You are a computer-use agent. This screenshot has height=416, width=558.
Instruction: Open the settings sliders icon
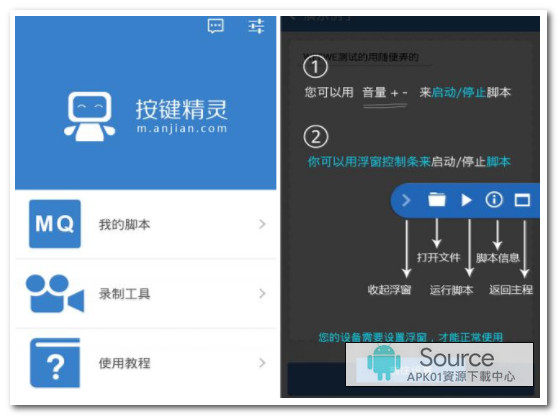coord(256,26)
